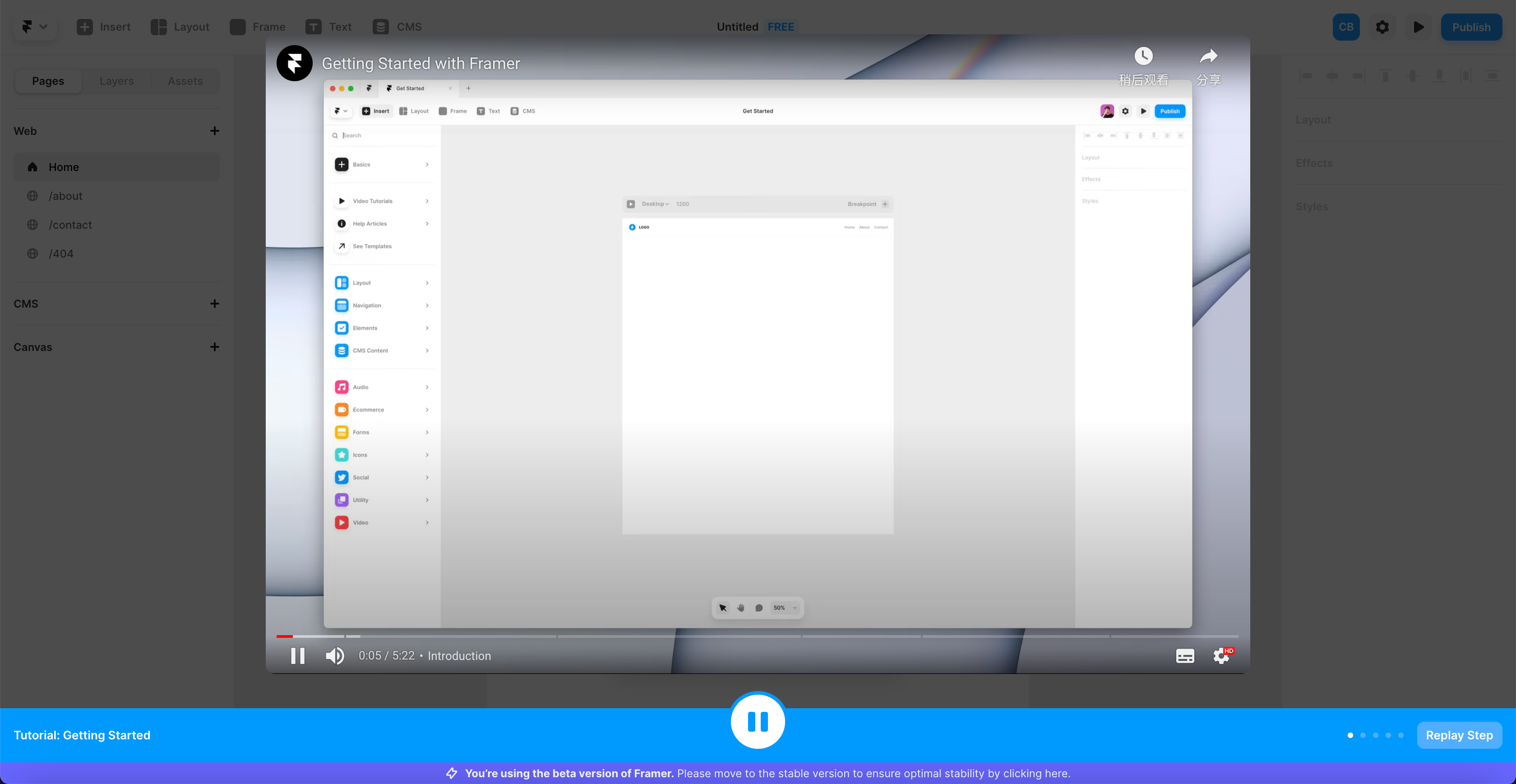Click the beta version notice banner
The image size is (1516, 784).
point(758,774)
